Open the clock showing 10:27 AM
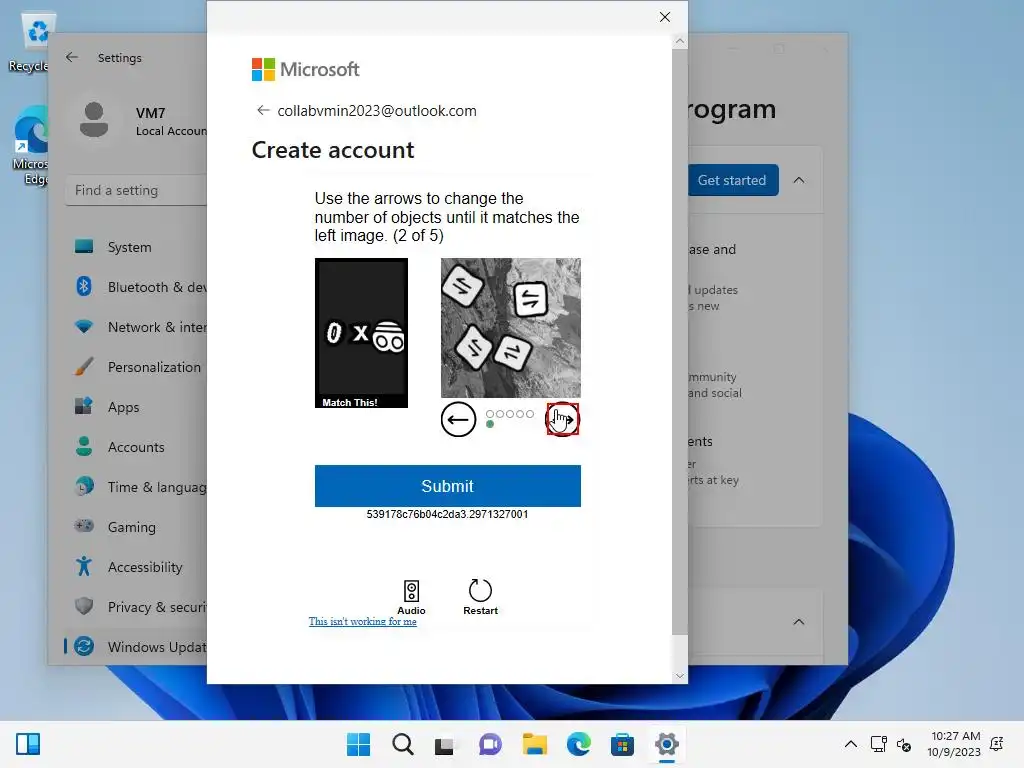The width and height of the screenshot is (1024, 768). (954, 744)
